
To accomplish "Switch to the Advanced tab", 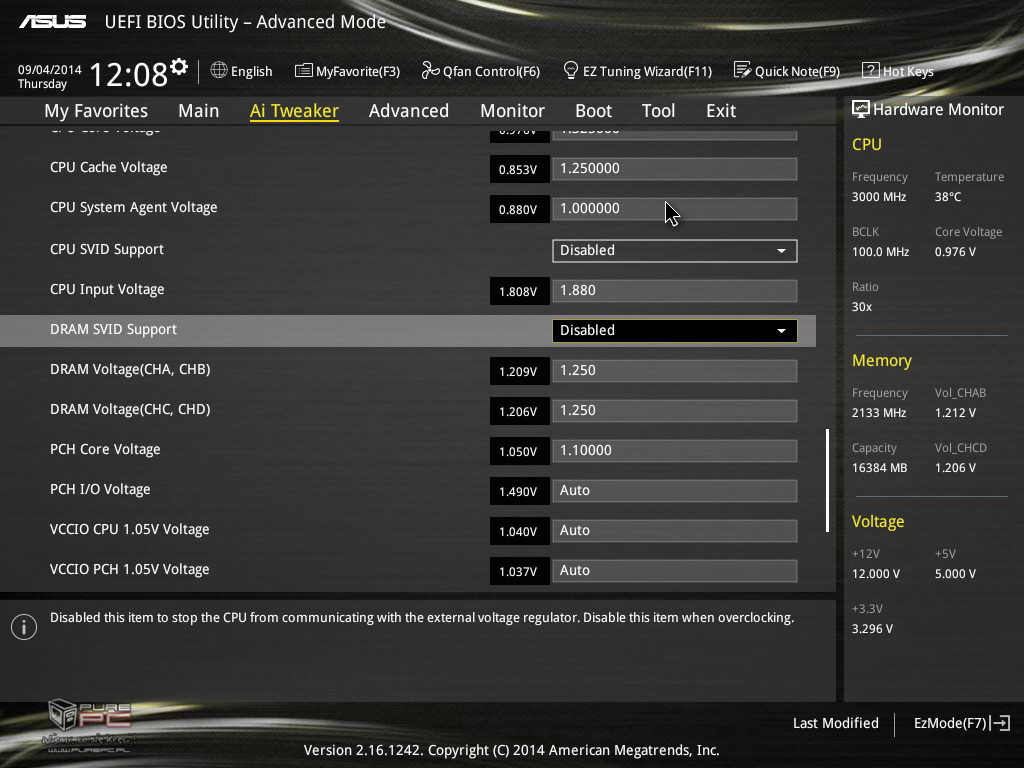I will pyautogui.click(x=408, y=111).
